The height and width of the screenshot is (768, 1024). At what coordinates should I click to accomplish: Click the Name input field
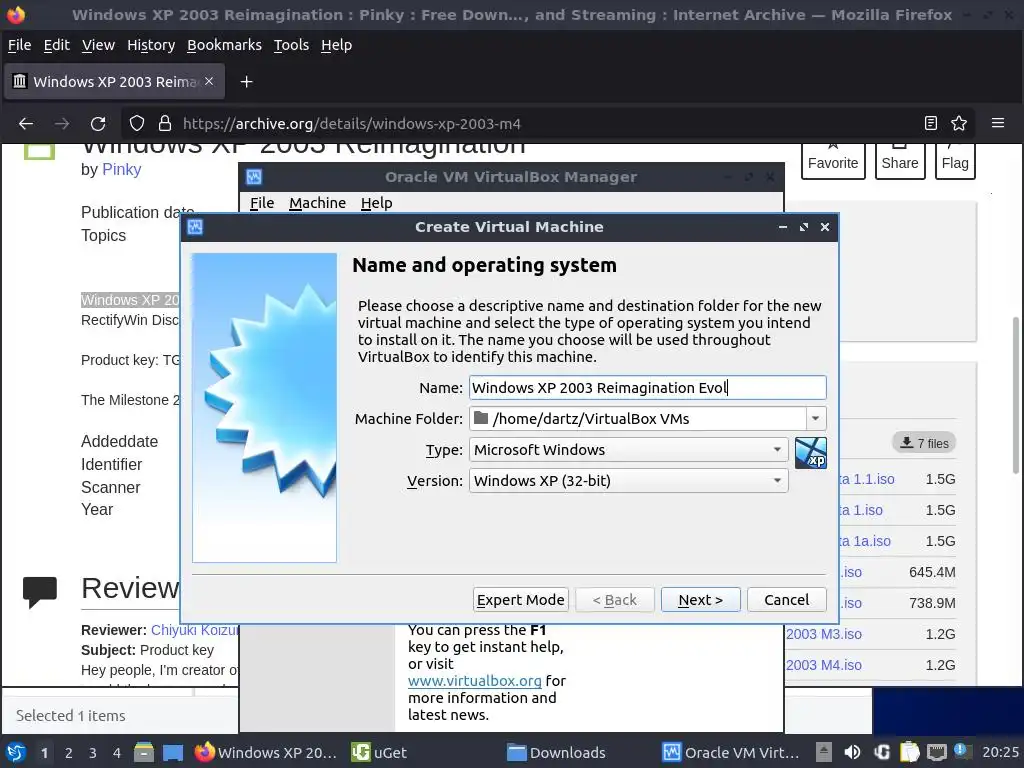647,388
